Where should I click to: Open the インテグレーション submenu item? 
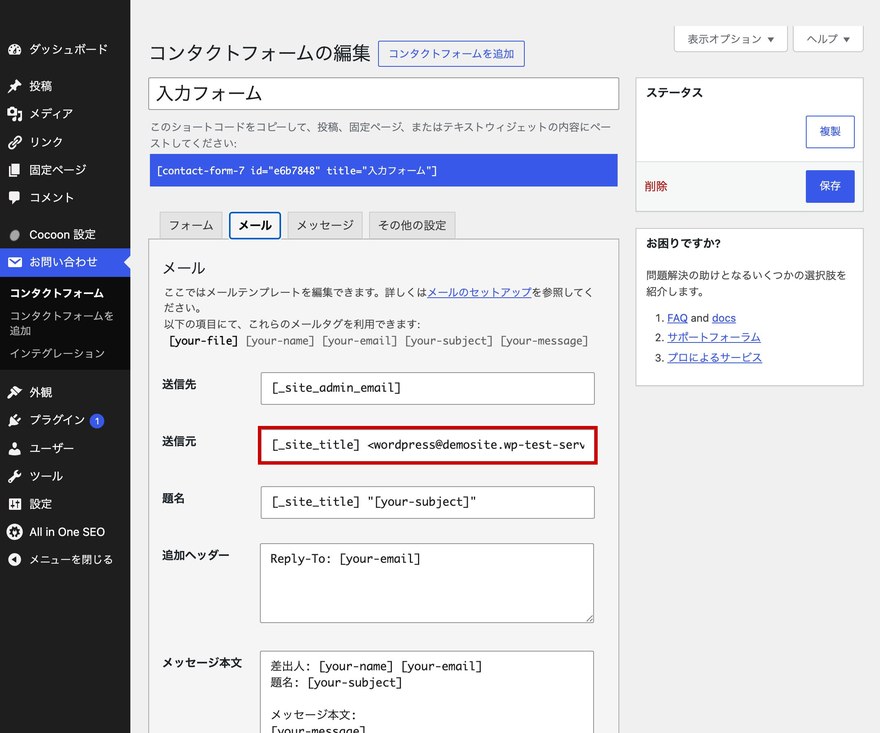point(57,354)
